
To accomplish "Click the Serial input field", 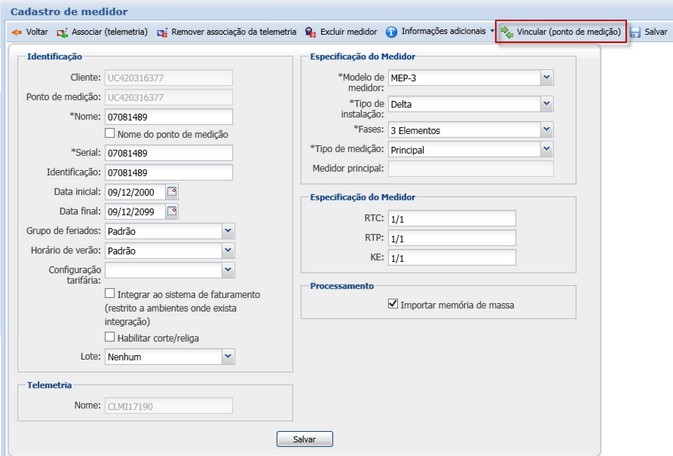I will (168, 153).
